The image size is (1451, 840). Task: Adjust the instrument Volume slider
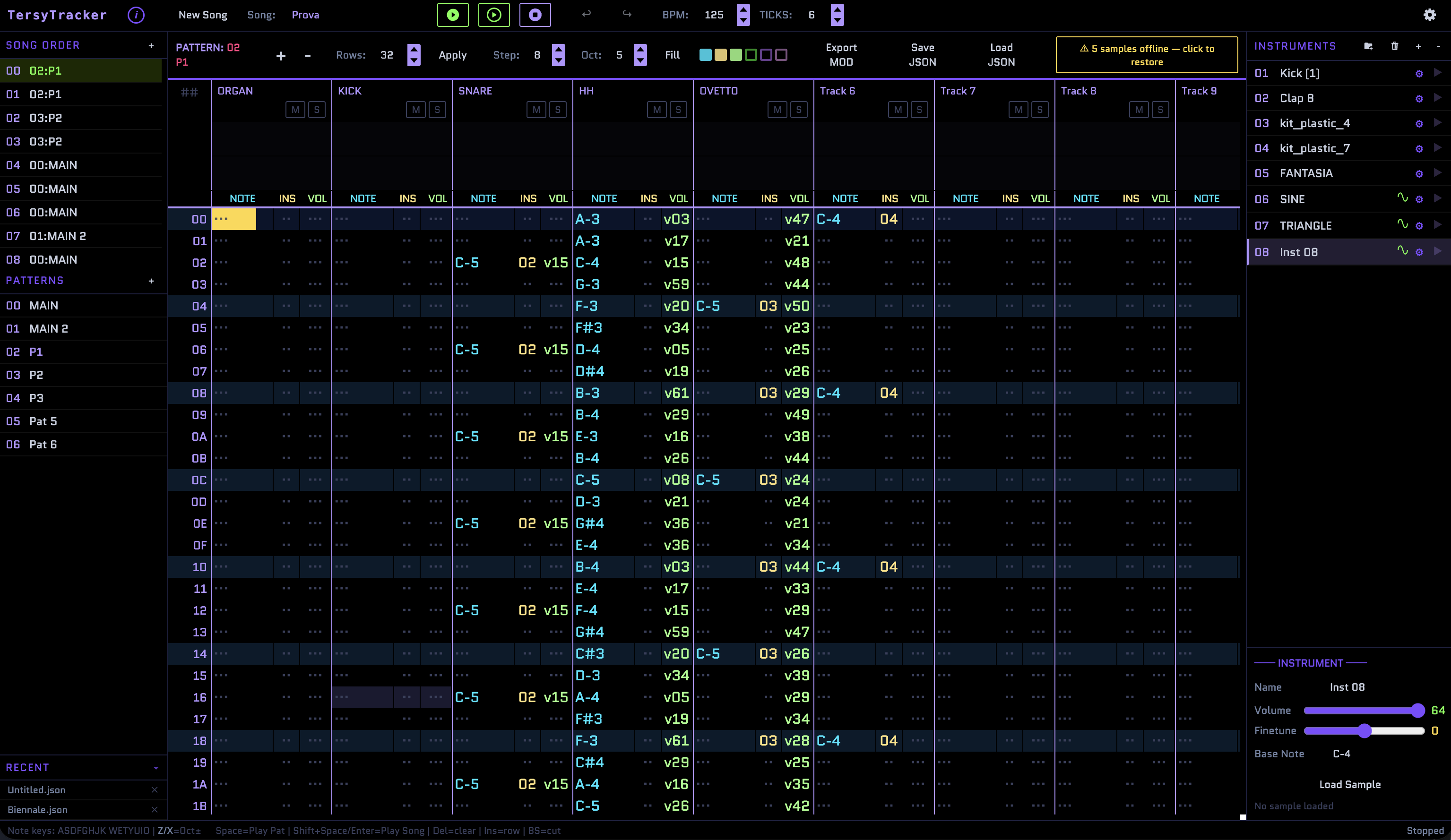coord(1364,711)
